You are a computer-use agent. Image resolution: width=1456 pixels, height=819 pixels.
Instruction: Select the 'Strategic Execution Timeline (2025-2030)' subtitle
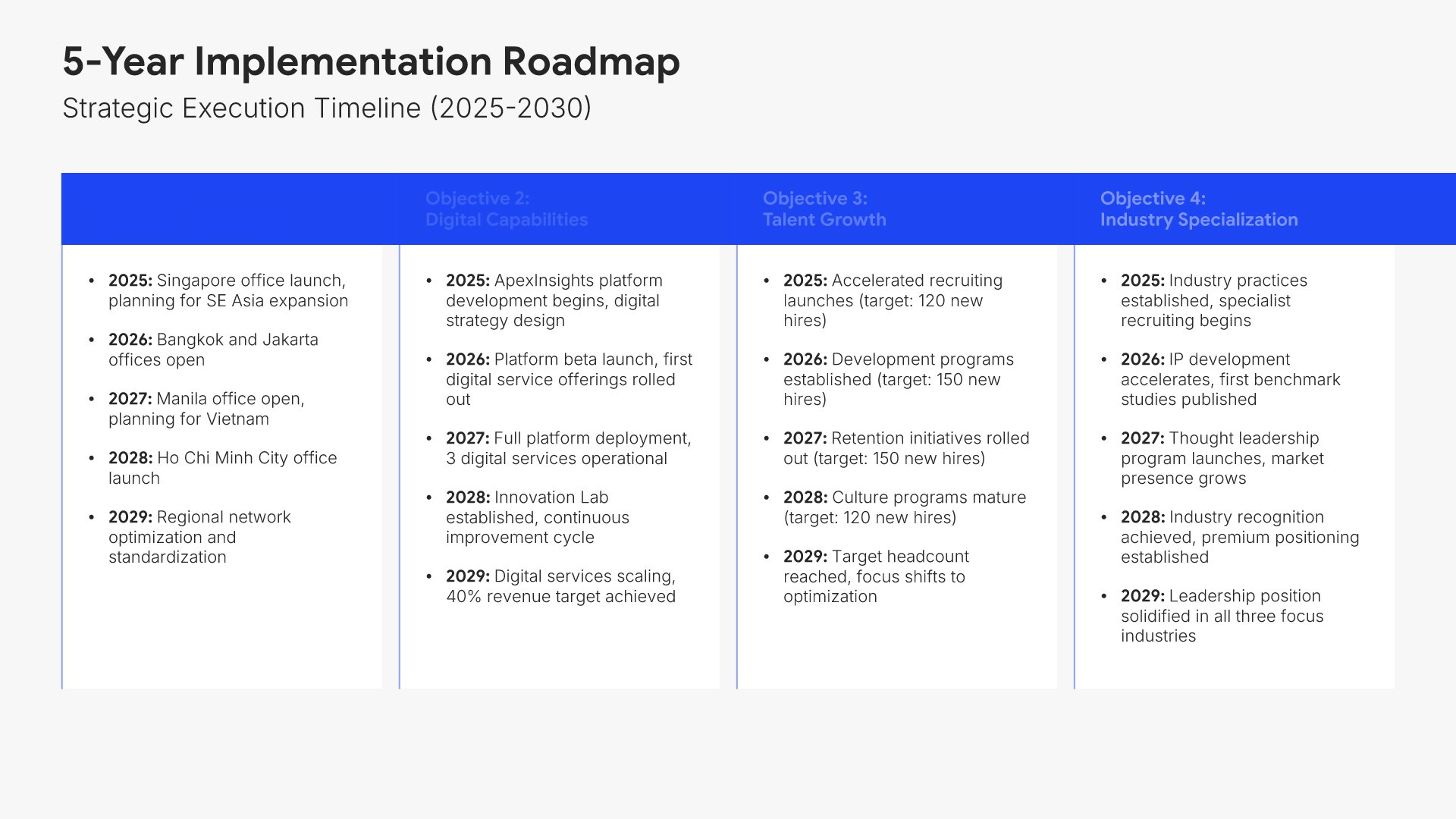tap(326, 108)
